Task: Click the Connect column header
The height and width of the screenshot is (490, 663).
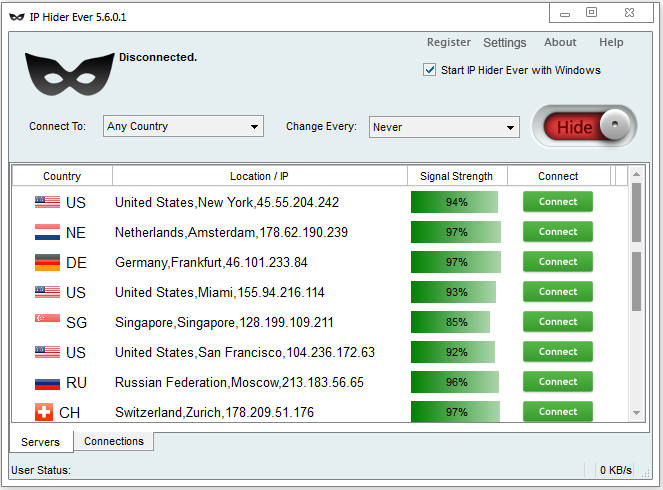Action: [x=559, y=176]
